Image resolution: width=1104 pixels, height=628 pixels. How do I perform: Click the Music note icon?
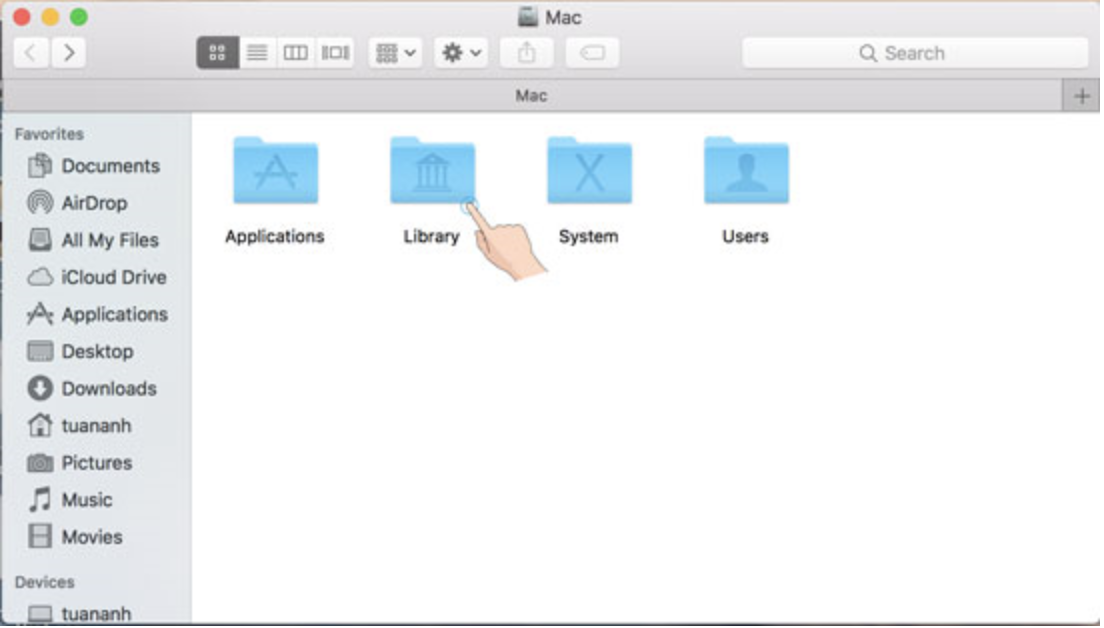39,500
